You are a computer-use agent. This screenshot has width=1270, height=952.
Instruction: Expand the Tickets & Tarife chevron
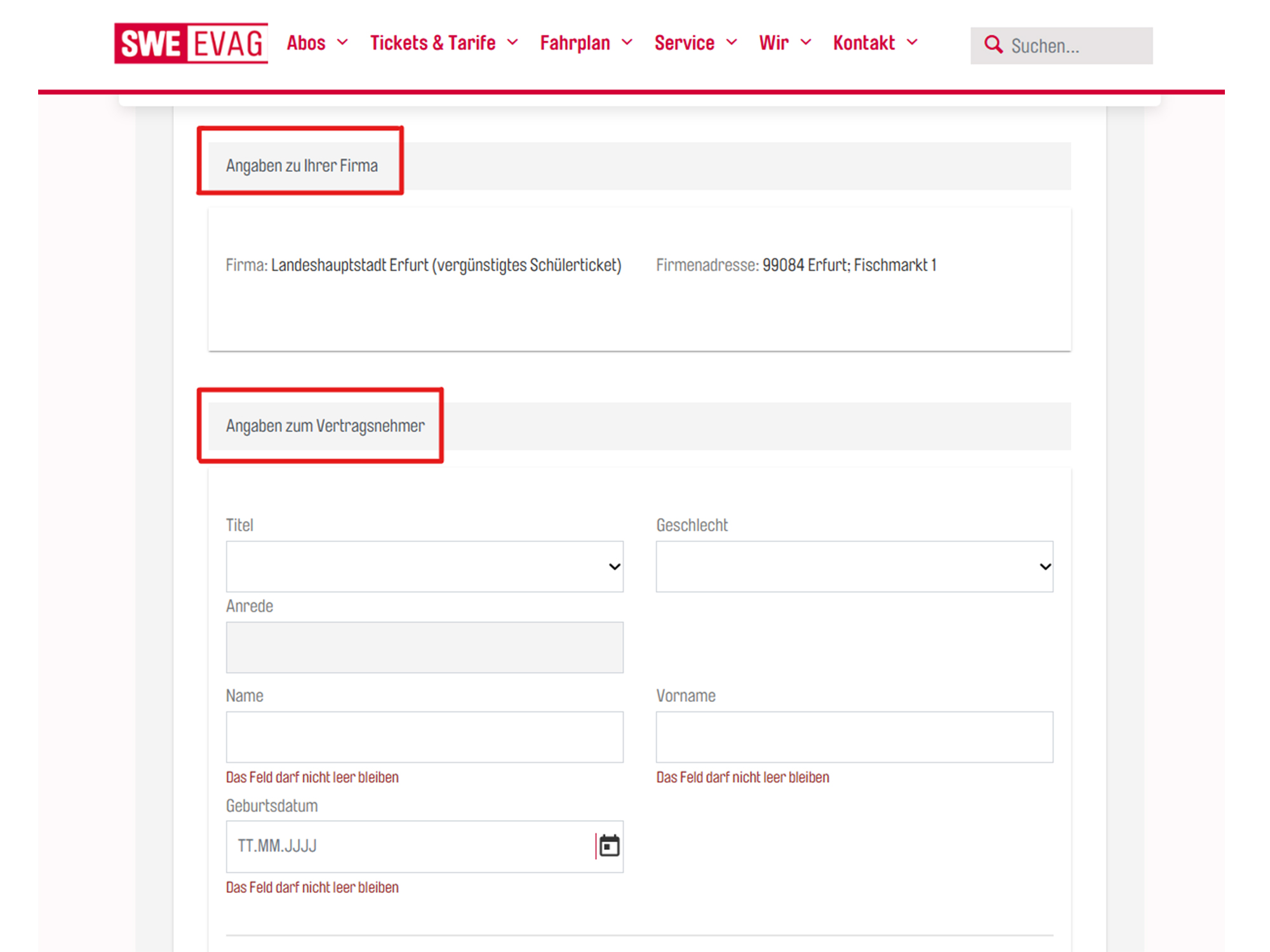(x=512, y=43)
